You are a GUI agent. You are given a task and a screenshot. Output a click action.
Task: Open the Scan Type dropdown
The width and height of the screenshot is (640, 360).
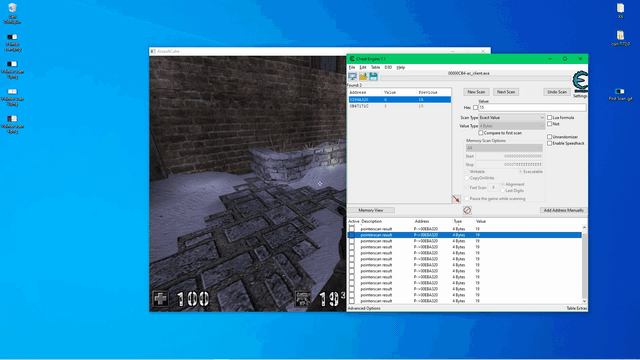coord(511,118)
